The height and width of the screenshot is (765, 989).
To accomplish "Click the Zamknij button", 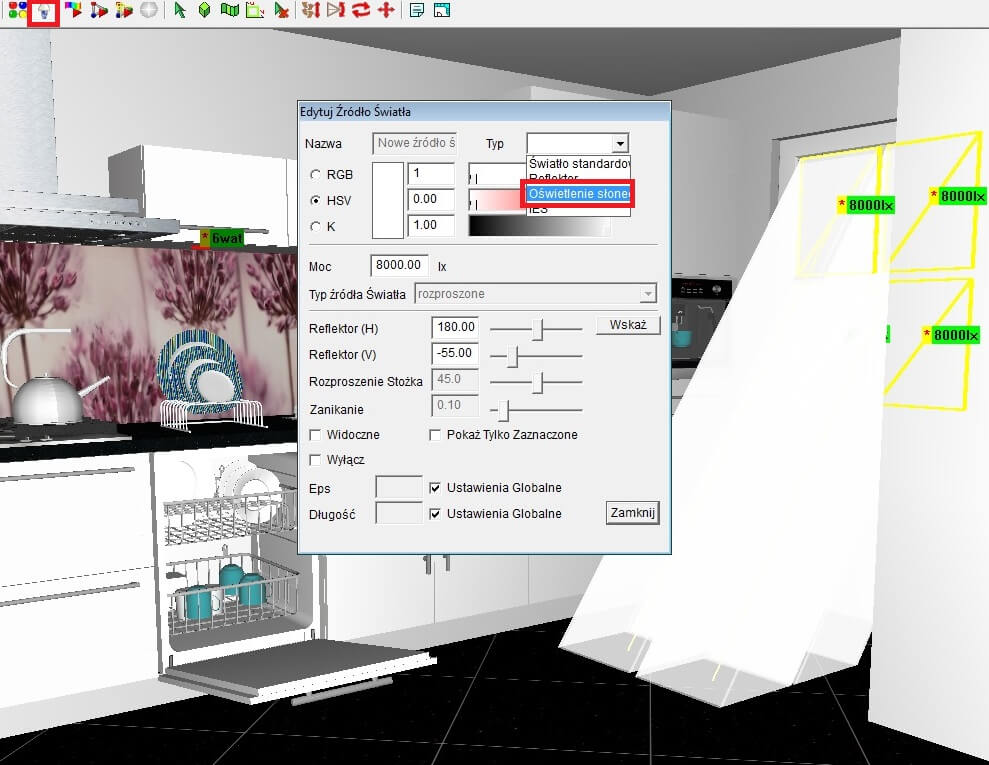I will (632, 513).
